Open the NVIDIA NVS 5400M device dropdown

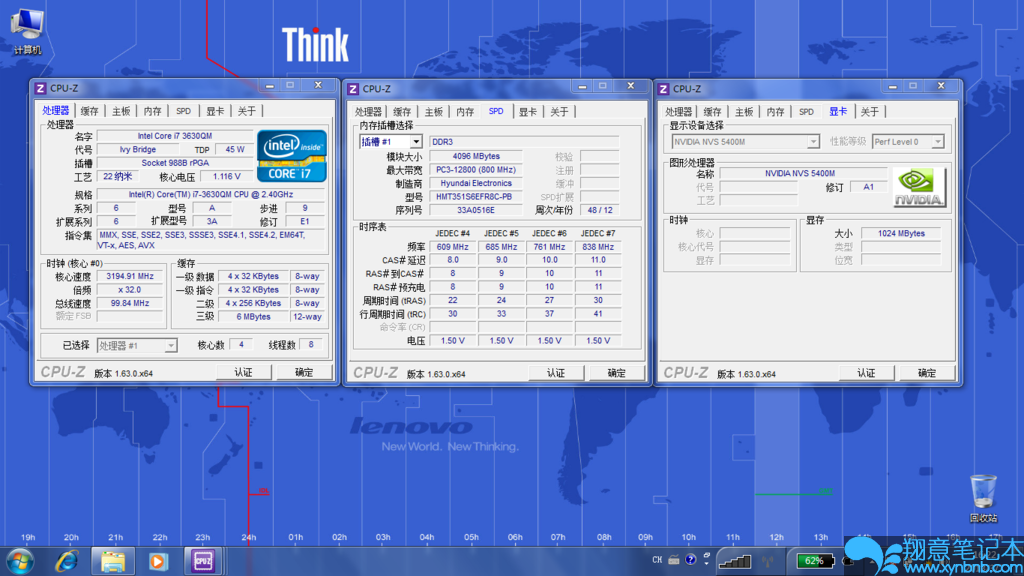point(745,142)
